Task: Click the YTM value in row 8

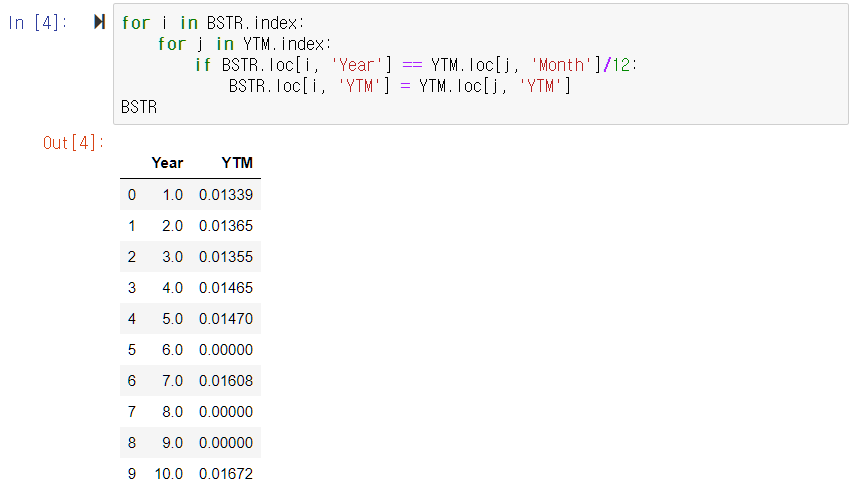Action: pyautogui.click(x=226, y=442)
